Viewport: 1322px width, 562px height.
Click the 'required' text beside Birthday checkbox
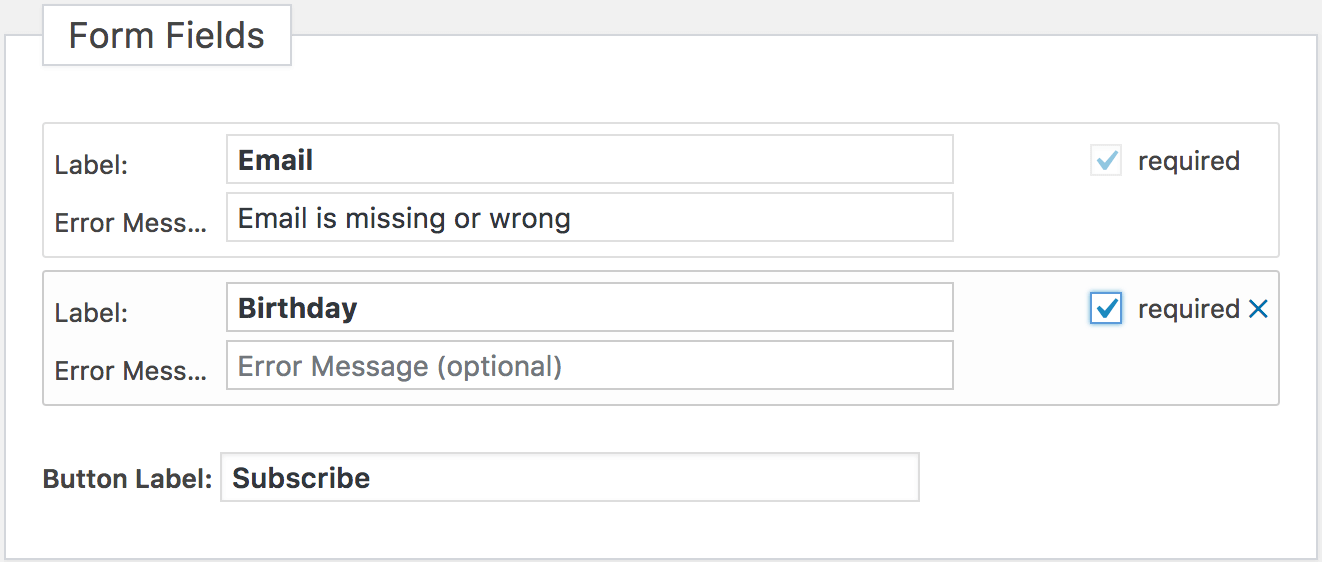tap(1189, 310)
